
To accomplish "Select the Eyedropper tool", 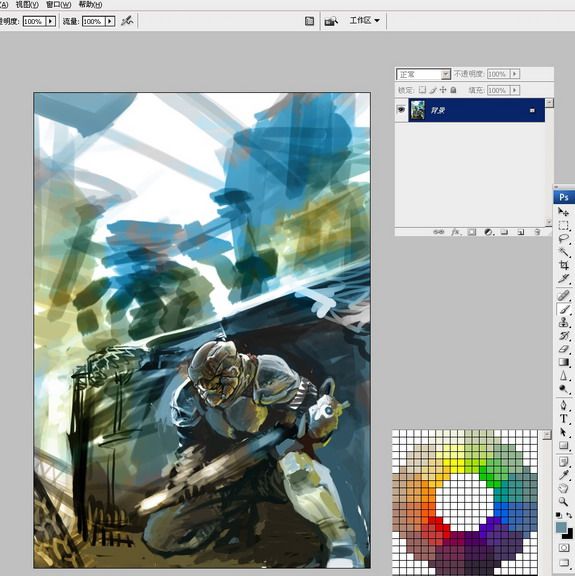I will (x=563, y=475).
